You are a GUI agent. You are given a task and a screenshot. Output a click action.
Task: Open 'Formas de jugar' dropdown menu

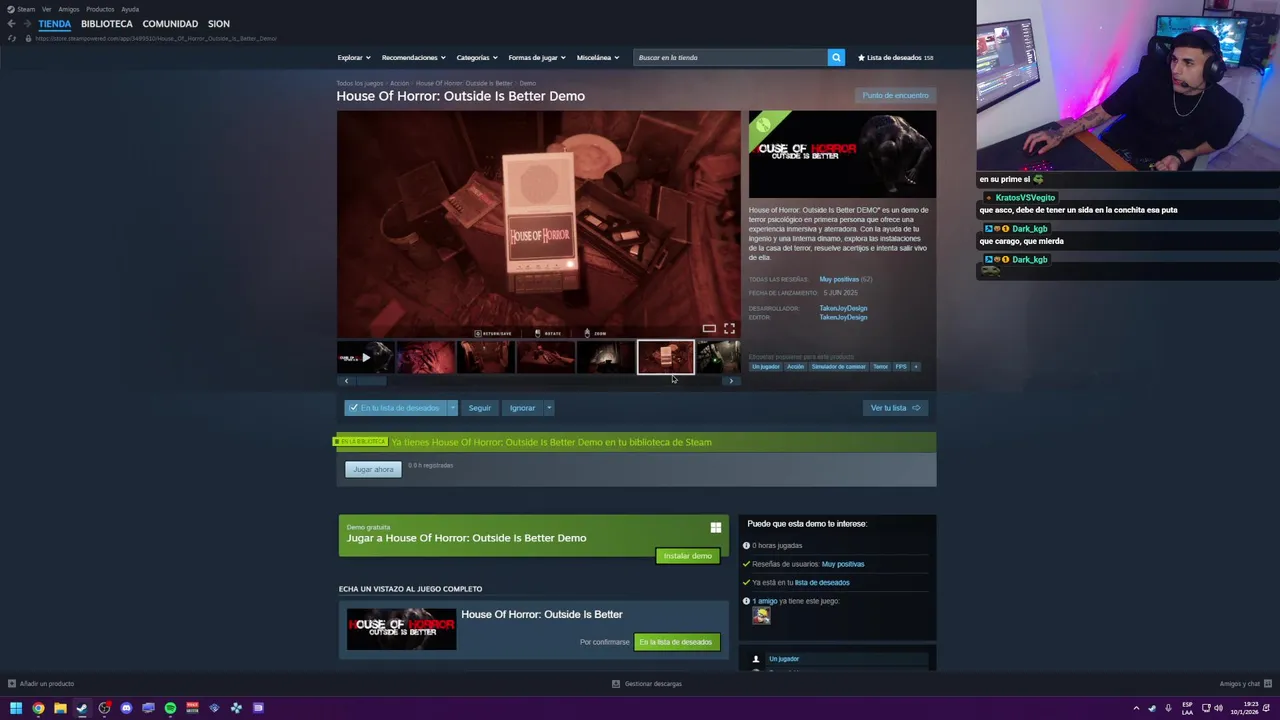537,57
